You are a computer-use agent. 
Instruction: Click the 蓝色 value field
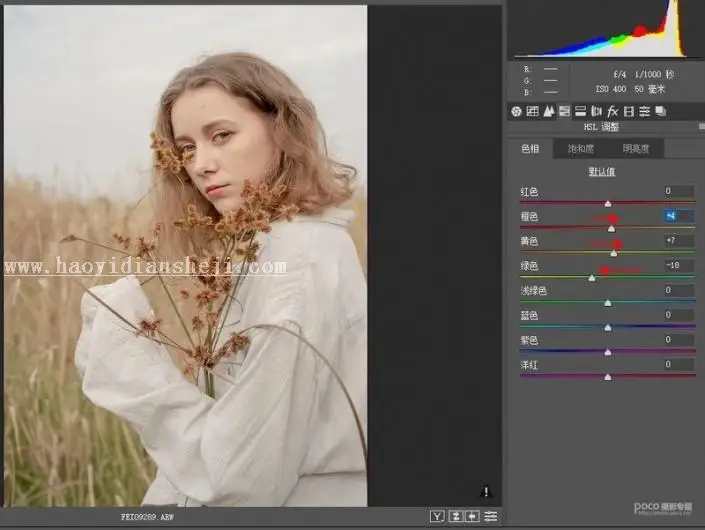(679, 315)
